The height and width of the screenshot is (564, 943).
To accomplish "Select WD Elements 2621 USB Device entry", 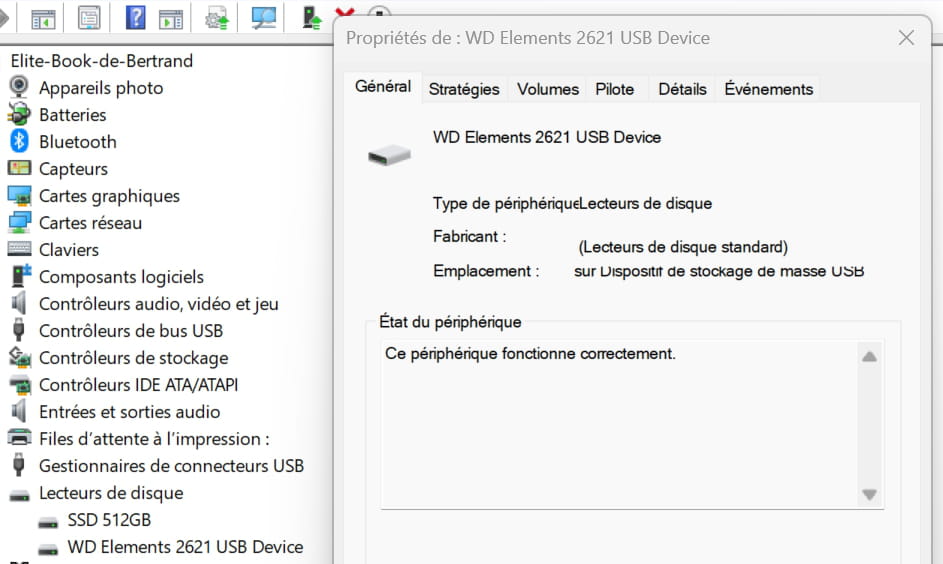I will [185, 547].
